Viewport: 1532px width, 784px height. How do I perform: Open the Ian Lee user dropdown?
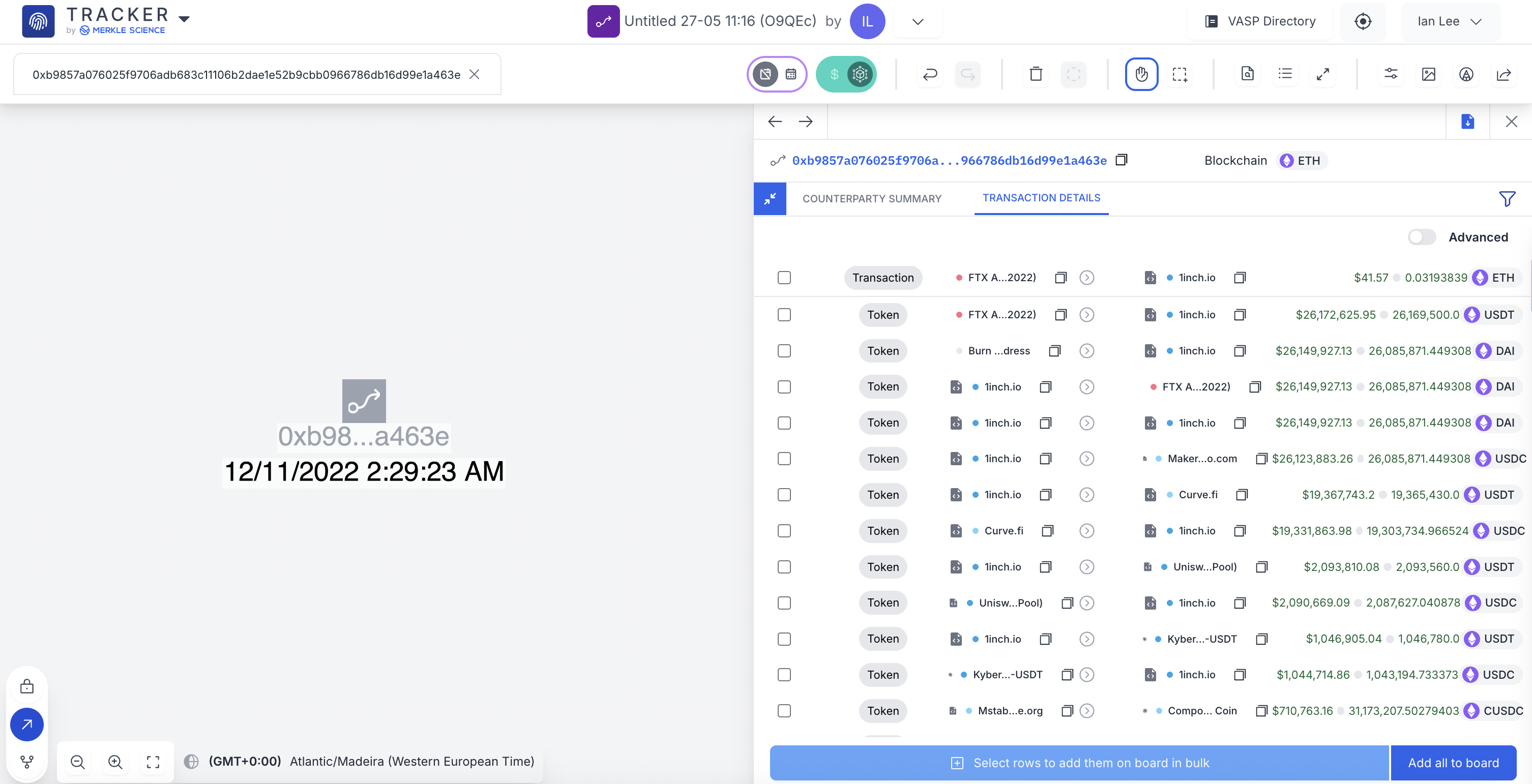[x=1449, y=21]
